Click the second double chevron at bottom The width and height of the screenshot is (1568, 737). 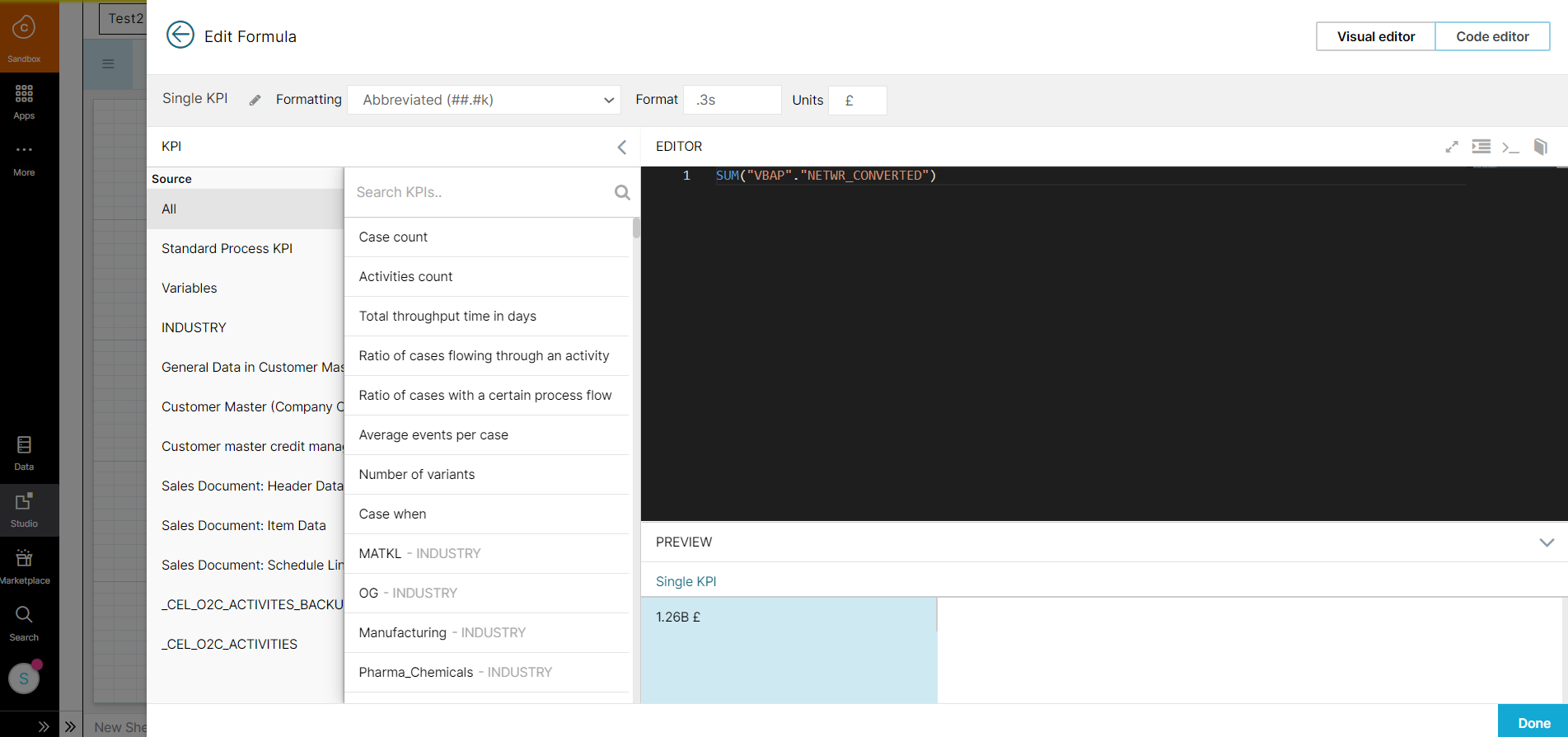coord(70,726)
